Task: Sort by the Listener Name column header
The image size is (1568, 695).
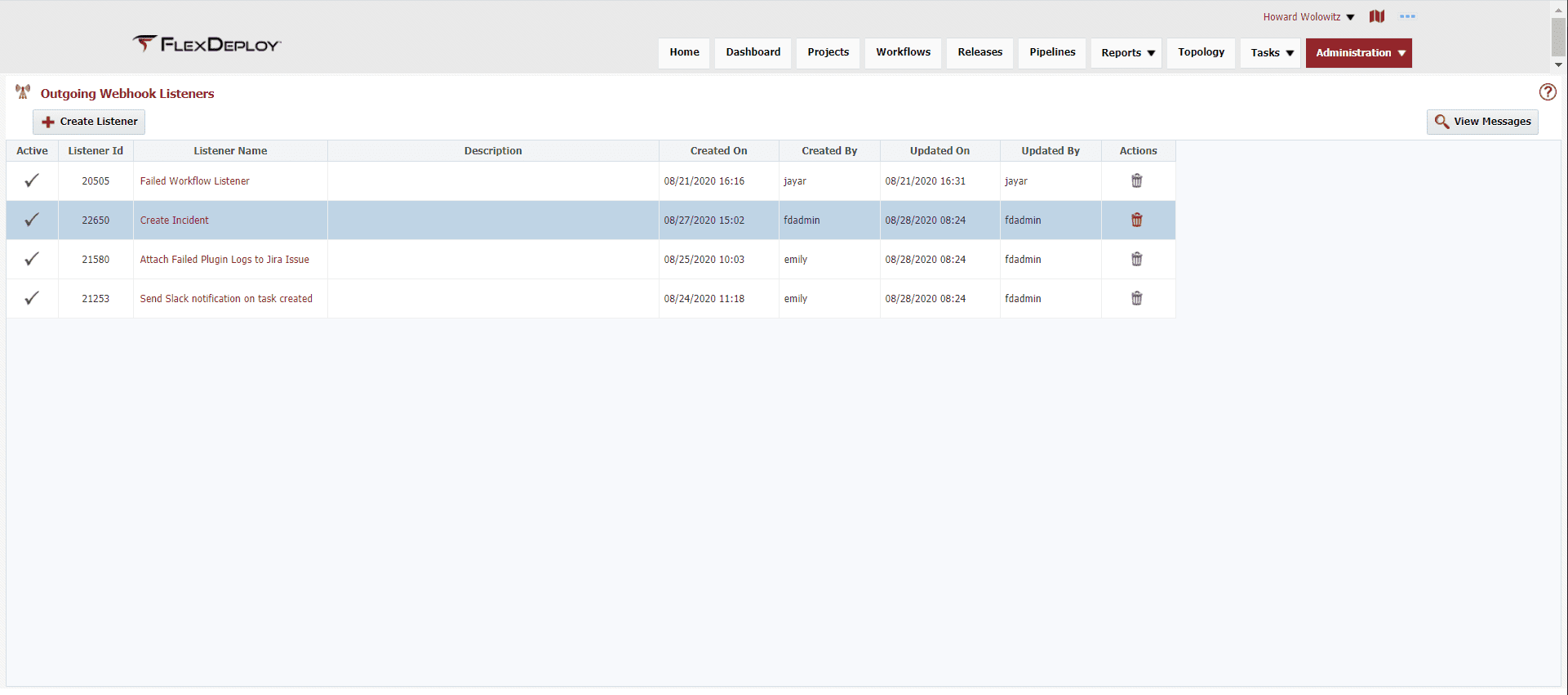Action: 230,151
